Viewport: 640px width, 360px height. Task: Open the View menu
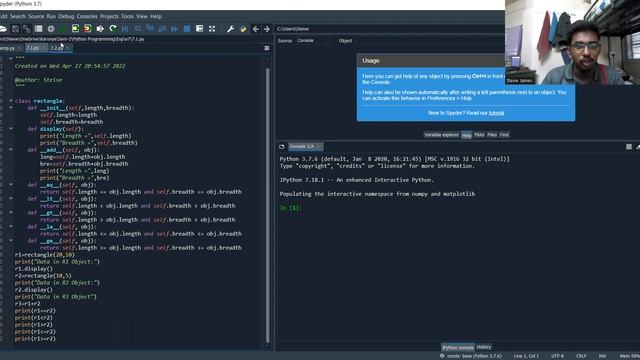point(142,16)
